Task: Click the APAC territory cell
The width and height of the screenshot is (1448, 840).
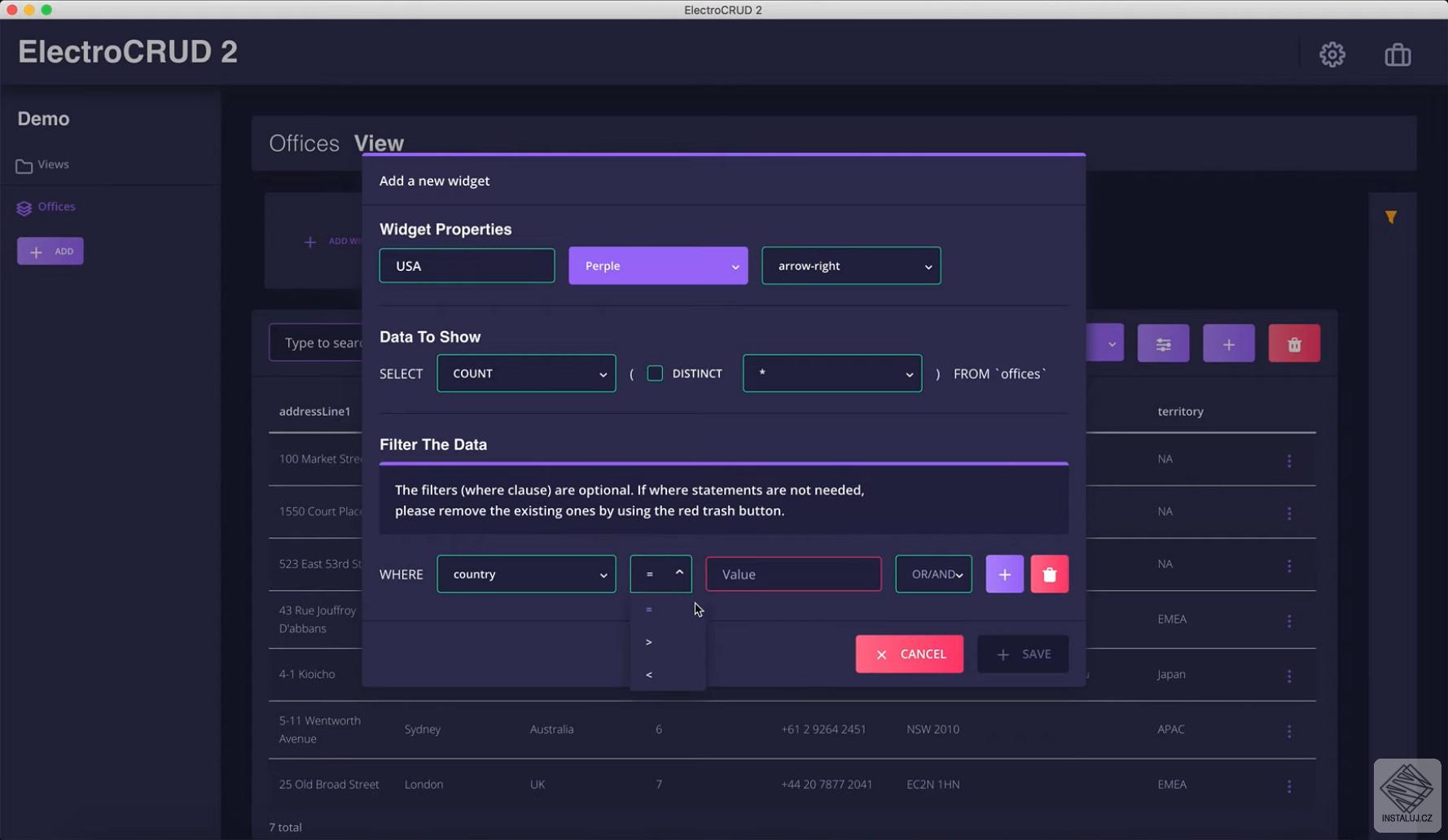Action: click(1171, 729)
